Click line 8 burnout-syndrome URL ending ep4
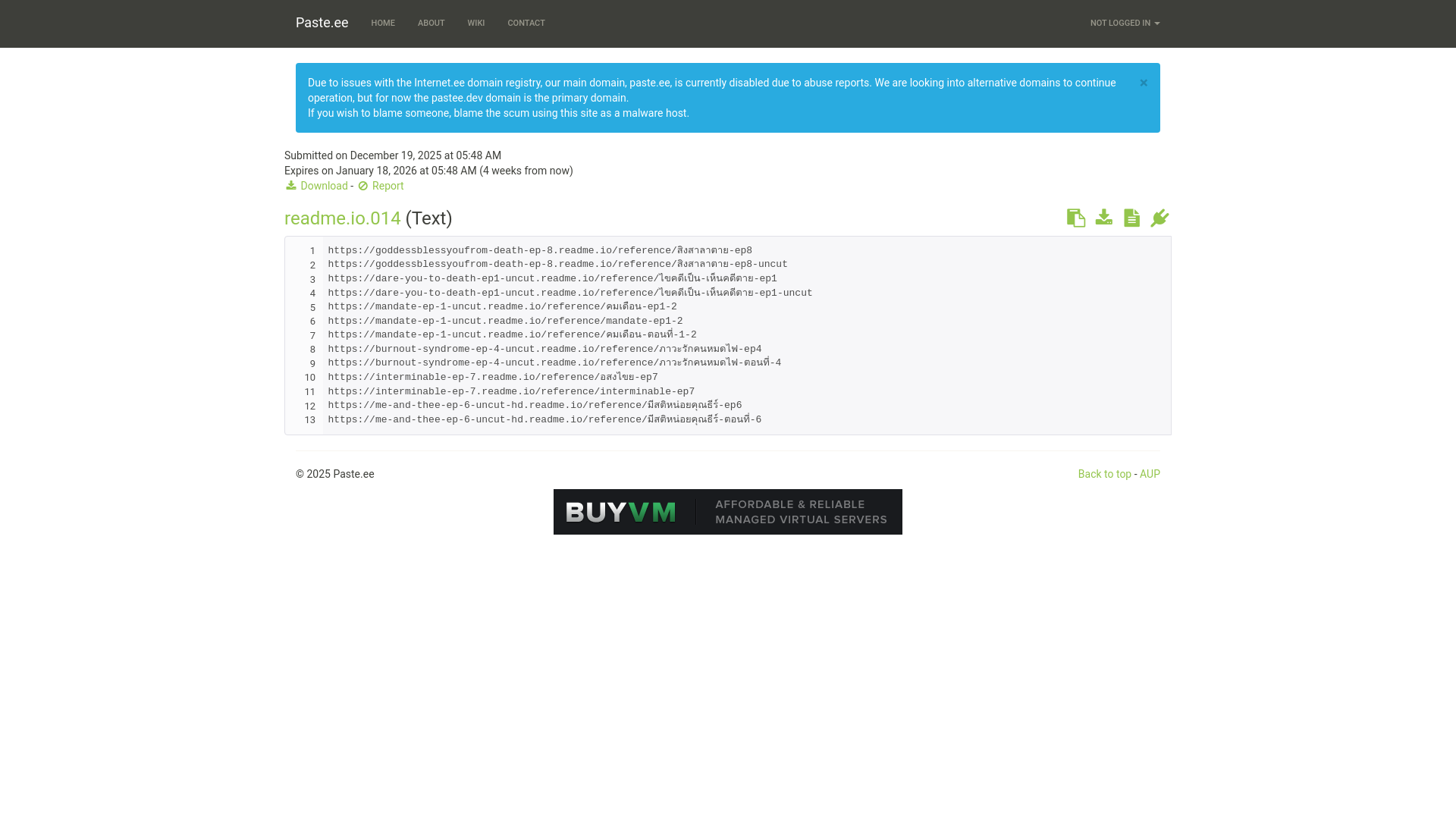Screen dimensions: 1456x819 tap(544, 350)
